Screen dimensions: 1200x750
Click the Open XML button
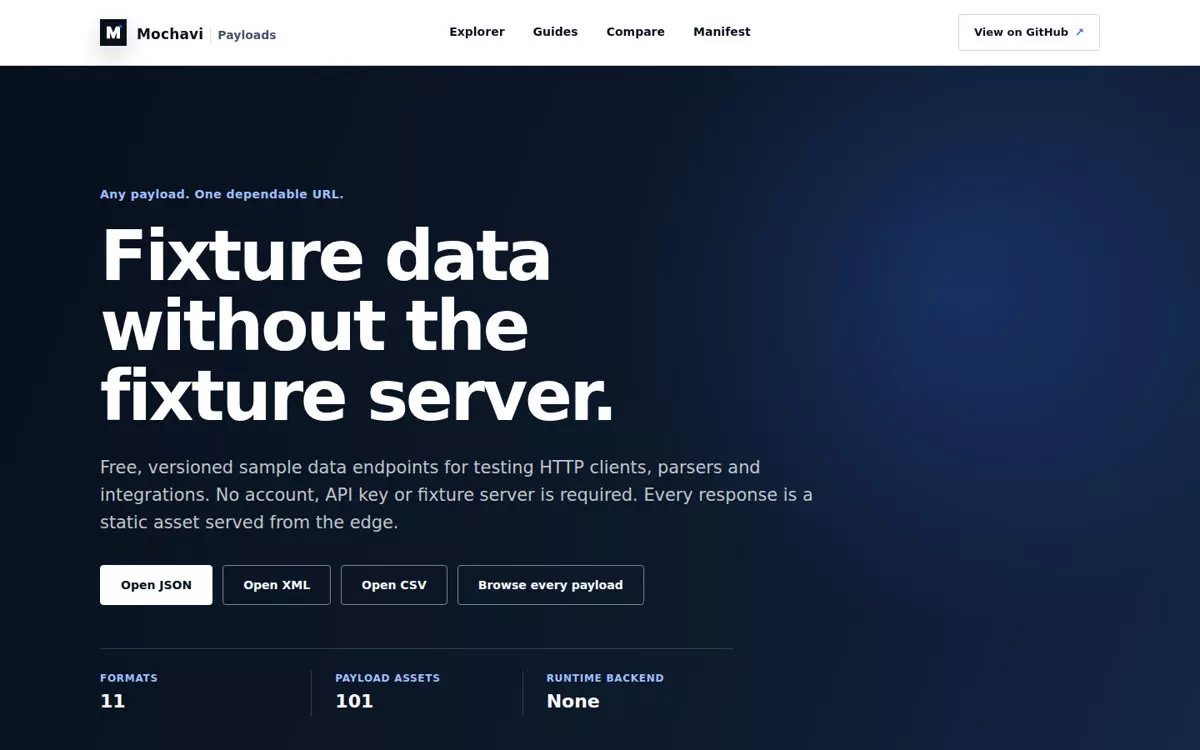tap(277, 585)
